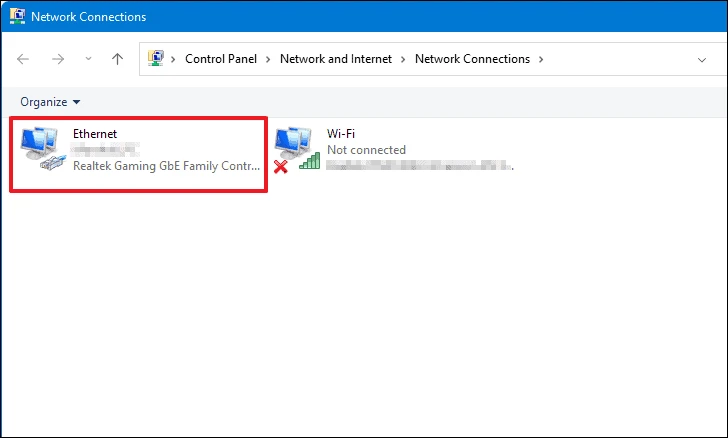The width and height of the screenshot is (728, 438).
Task: Select Control Panel in the breadcrumb
Action: 221,59
